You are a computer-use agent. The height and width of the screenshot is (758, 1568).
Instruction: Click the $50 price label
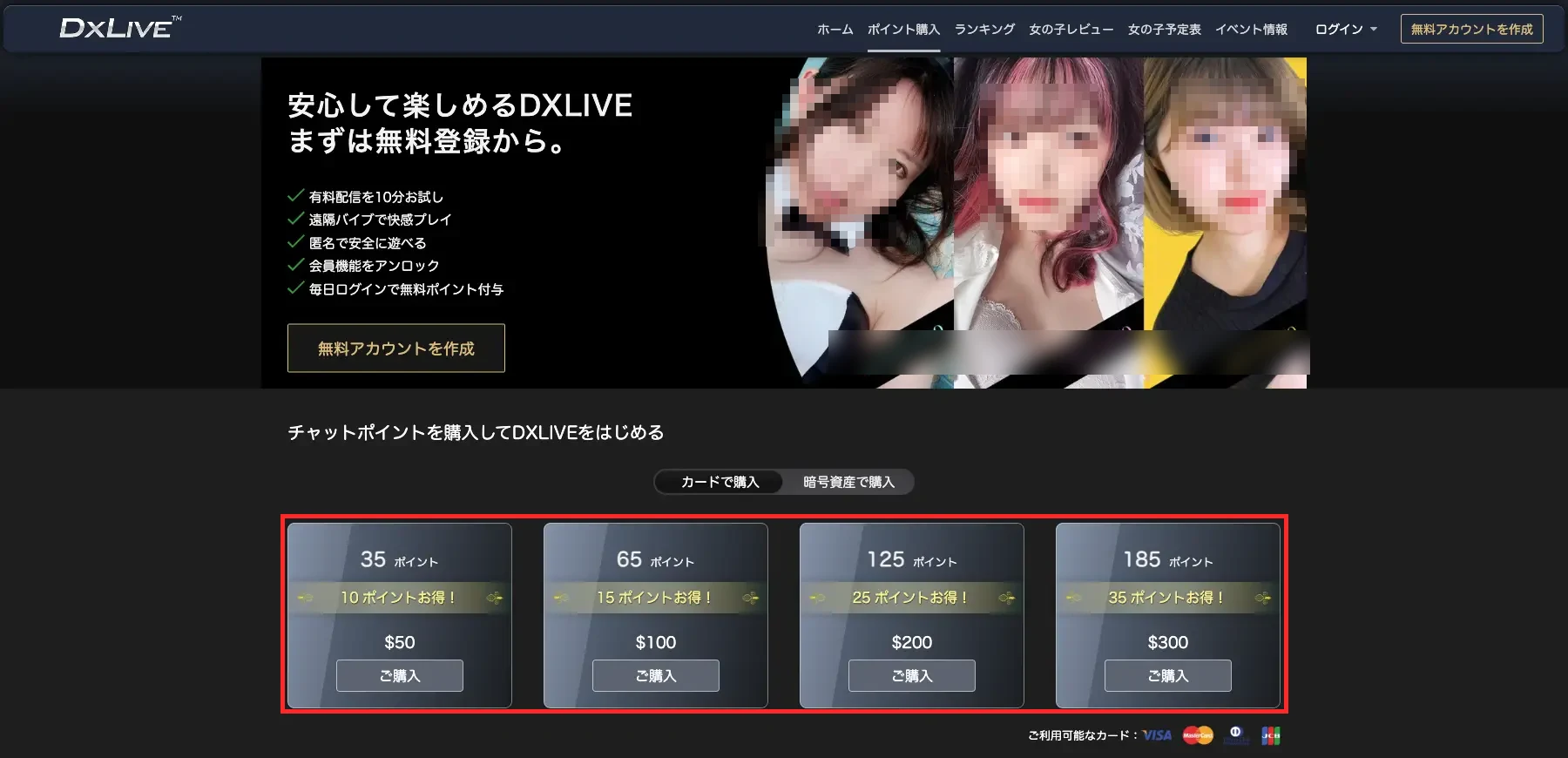coord(400,642)
